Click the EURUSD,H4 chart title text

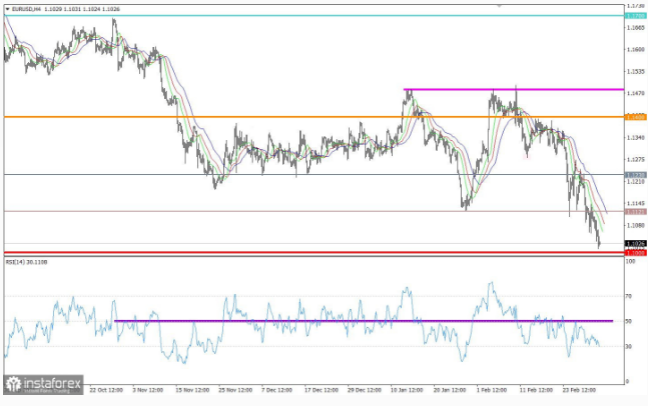tap(26, 9)
